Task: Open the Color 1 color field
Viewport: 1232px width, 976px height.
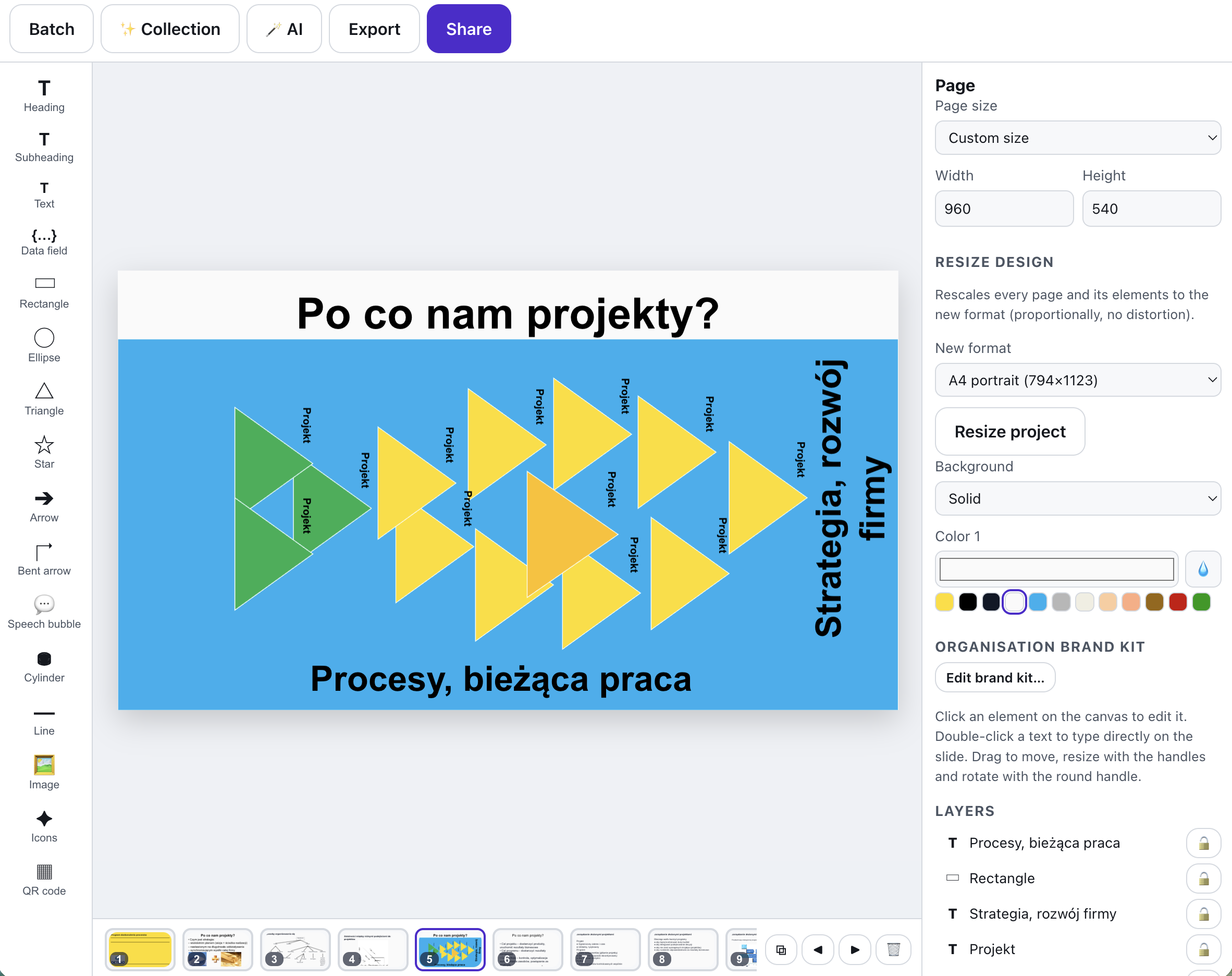Action: 1057,569
